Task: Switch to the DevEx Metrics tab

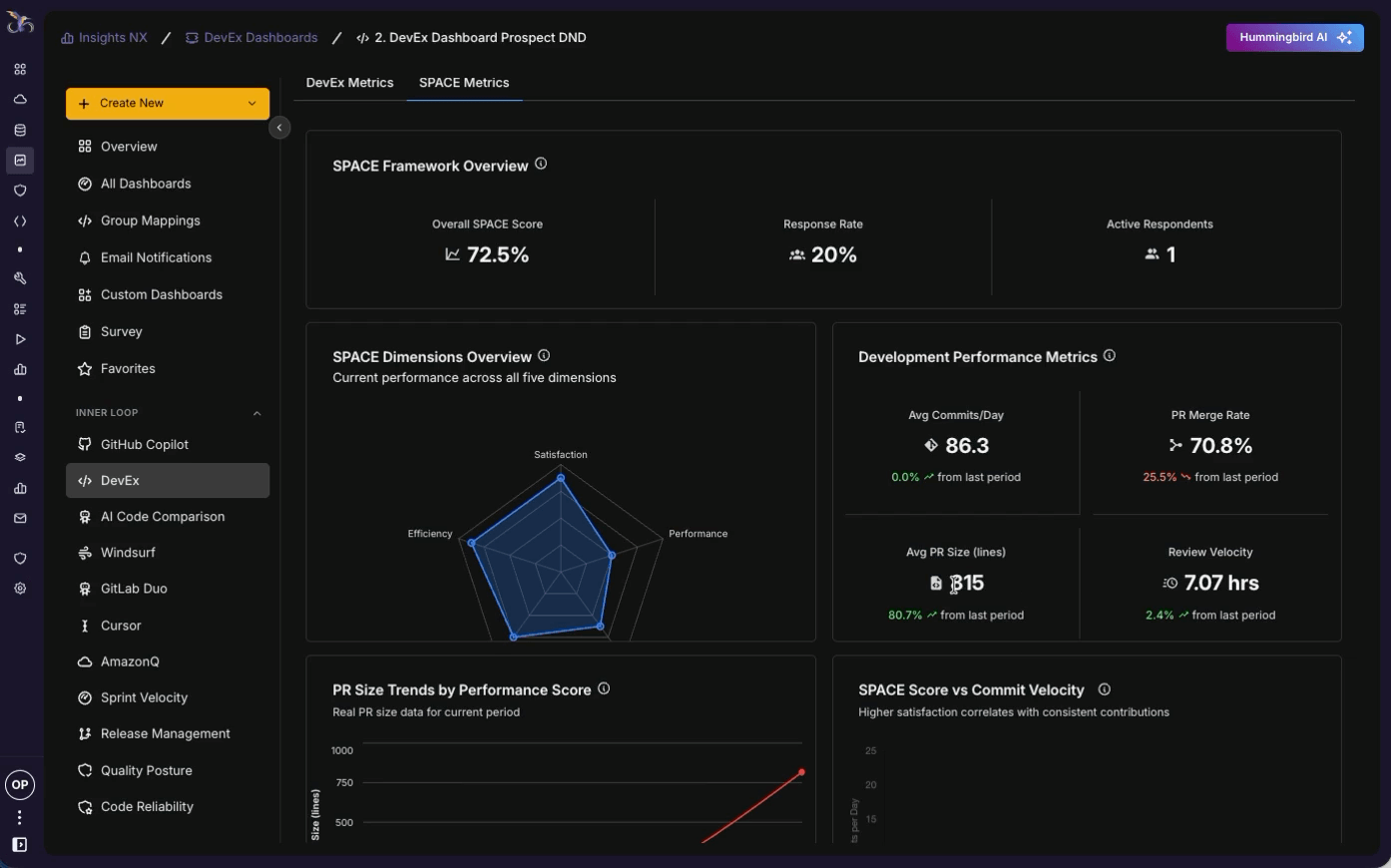Action: pyautogui.click(x=349, y=83)
